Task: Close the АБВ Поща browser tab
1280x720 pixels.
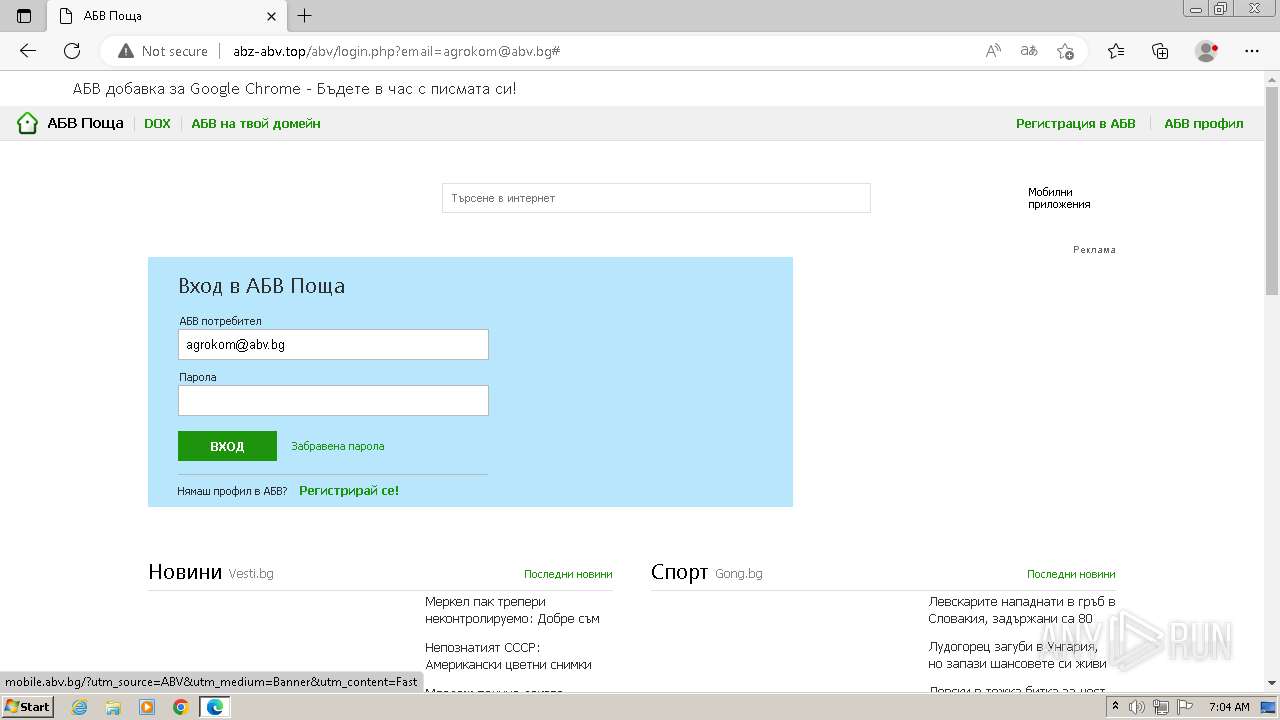Action: coord(271,16)
